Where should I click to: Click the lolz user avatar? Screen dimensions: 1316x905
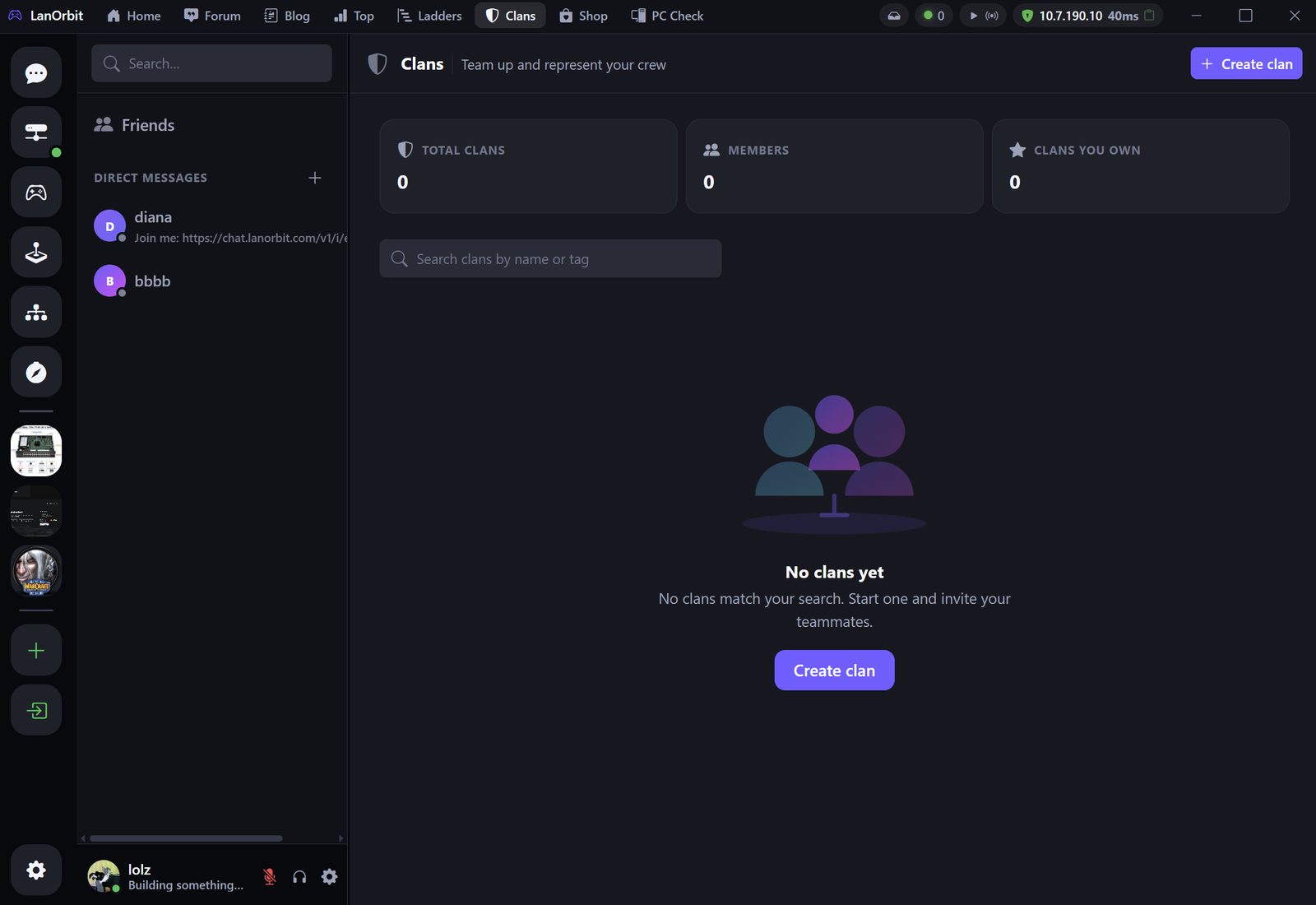coord(104,876)
